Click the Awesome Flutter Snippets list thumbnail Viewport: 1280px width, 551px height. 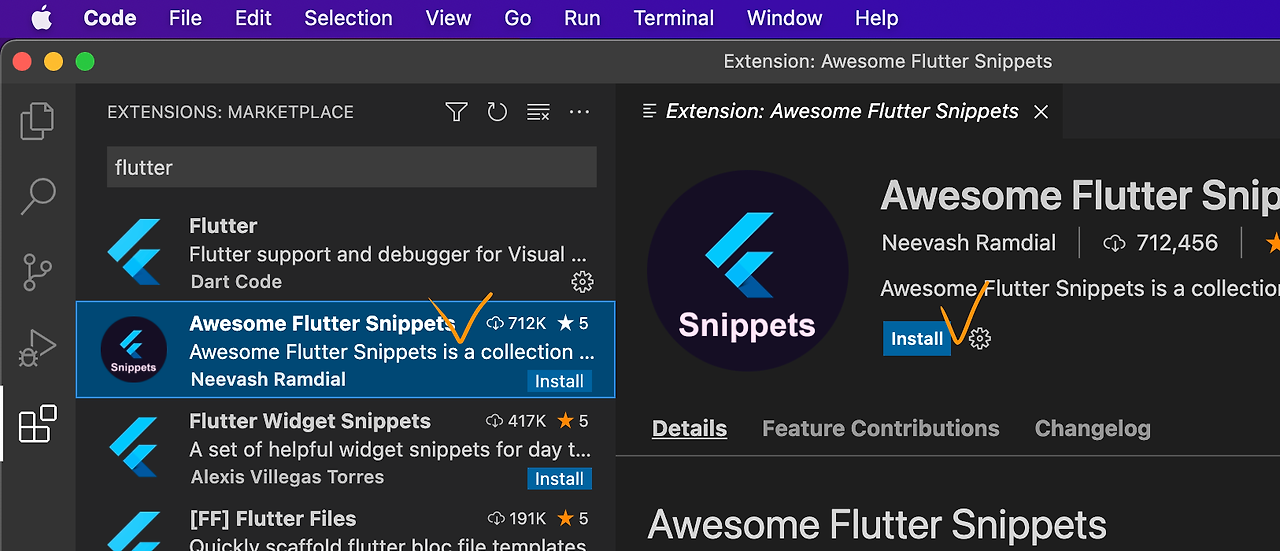coord(134,350)
